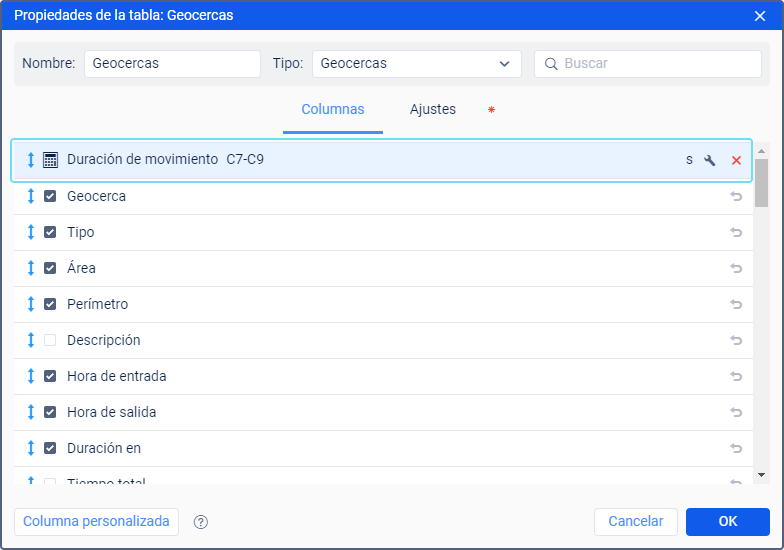784x550 pixels.
Task: Click the Nombre input field
Action: click(172, 64)
